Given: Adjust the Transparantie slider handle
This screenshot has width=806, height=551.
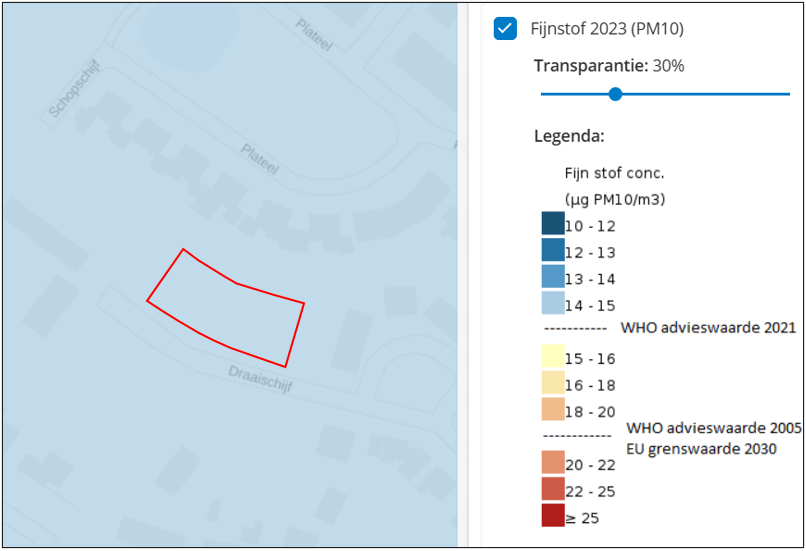Looking at the screenshot, I should 615,94.
